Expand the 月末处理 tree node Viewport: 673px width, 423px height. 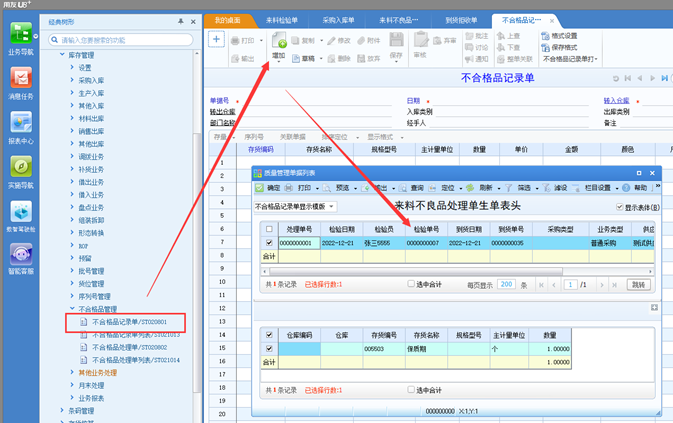[x=72, y=385]
